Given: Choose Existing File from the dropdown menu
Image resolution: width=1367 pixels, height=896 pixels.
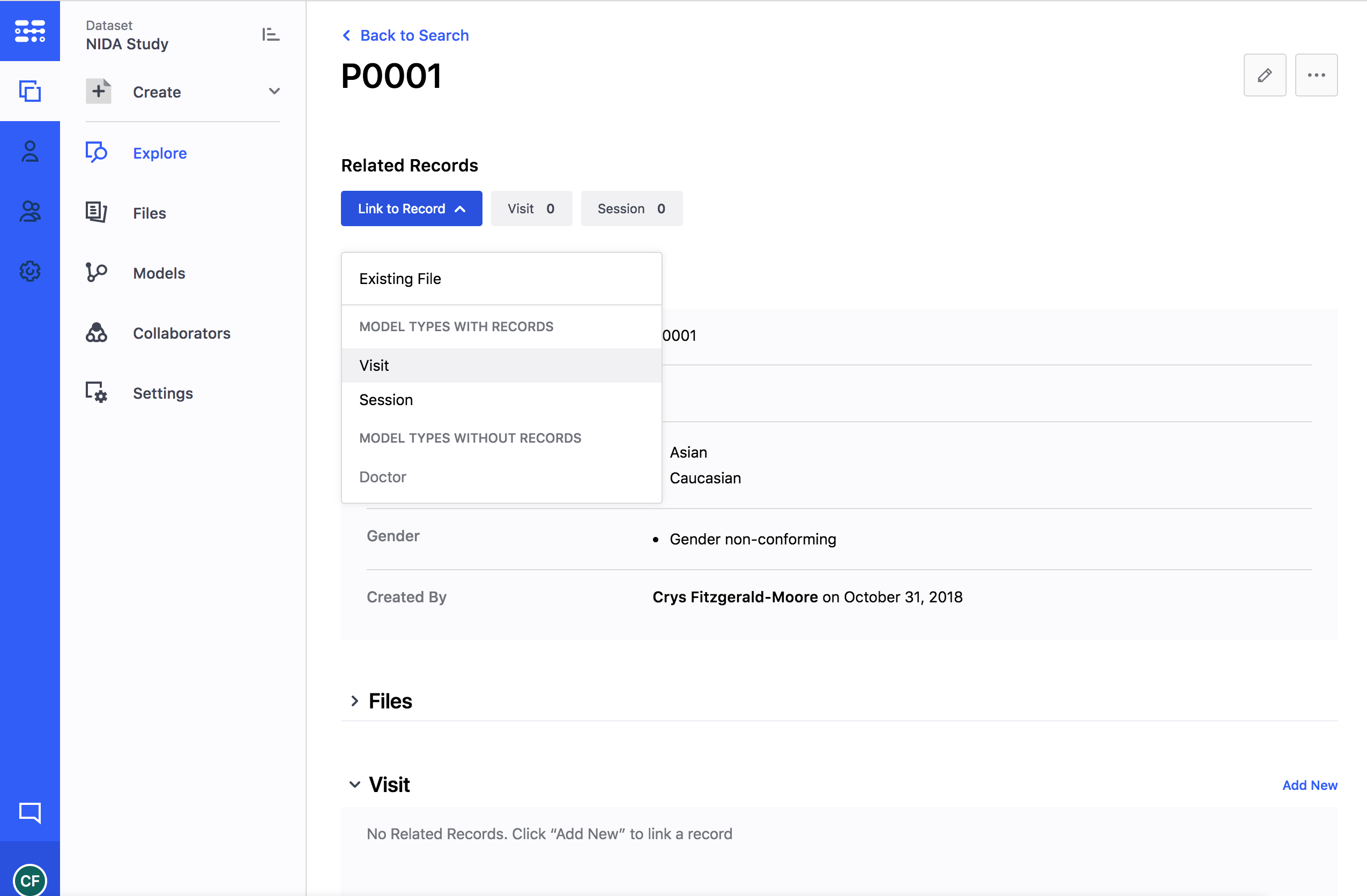Looking at the screenshot, I should pos(400,278).
